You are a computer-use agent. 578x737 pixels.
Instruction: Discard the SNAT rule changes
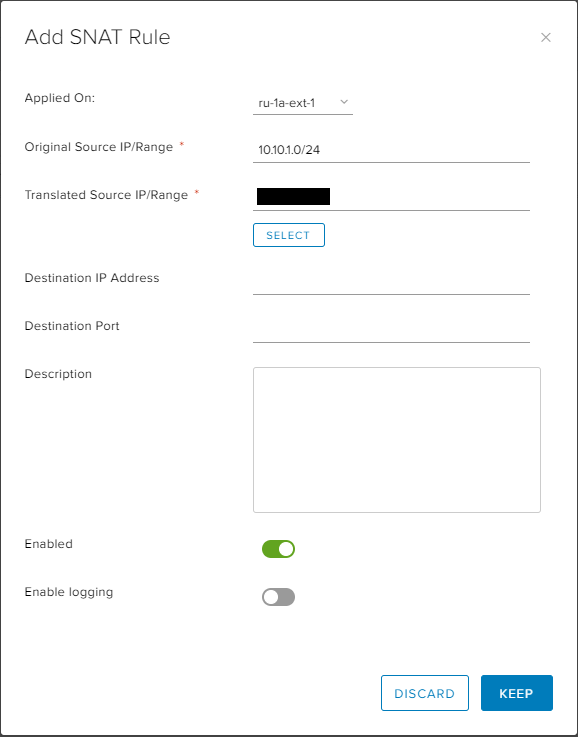point(425,693)
